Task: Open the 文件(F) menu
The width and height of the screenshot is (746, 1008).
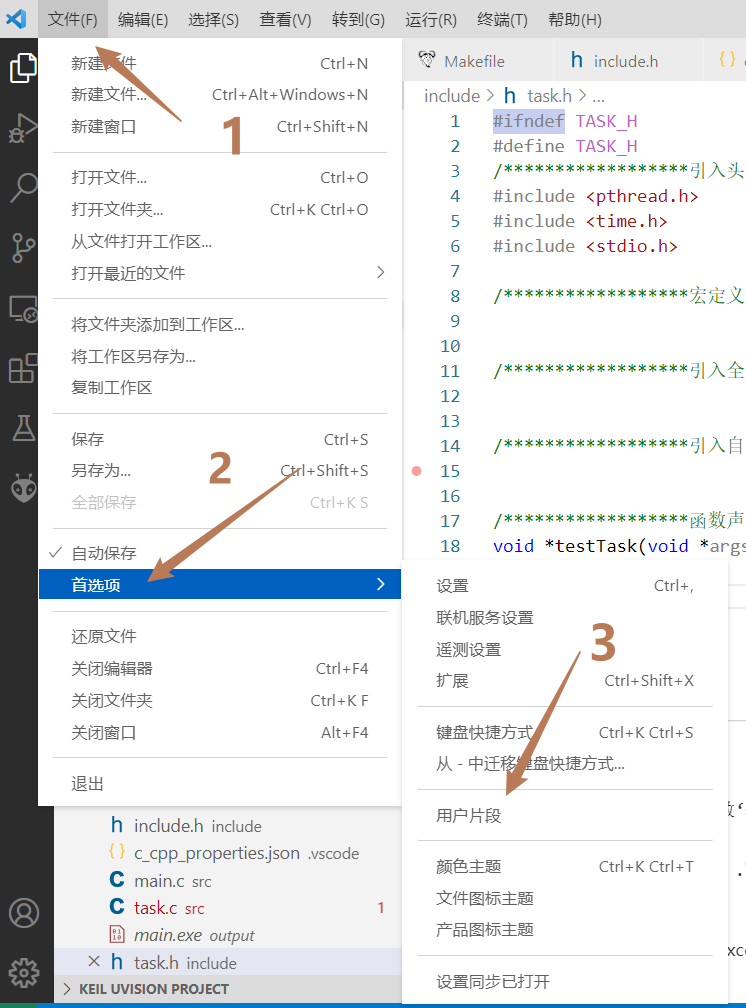Action: pyautogui.click(x=73, y=19)
